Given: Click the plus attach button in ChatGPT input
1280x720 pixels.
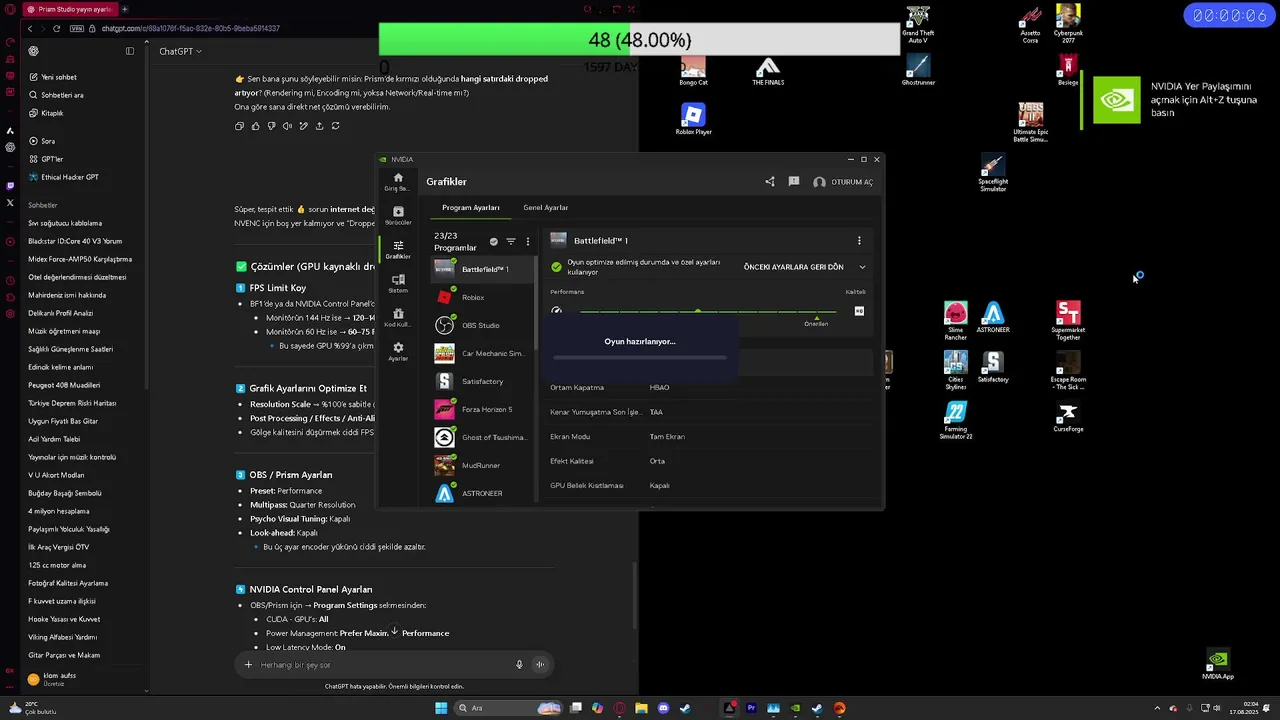Looking at the screenshot, I should click(x=248, y=665).
